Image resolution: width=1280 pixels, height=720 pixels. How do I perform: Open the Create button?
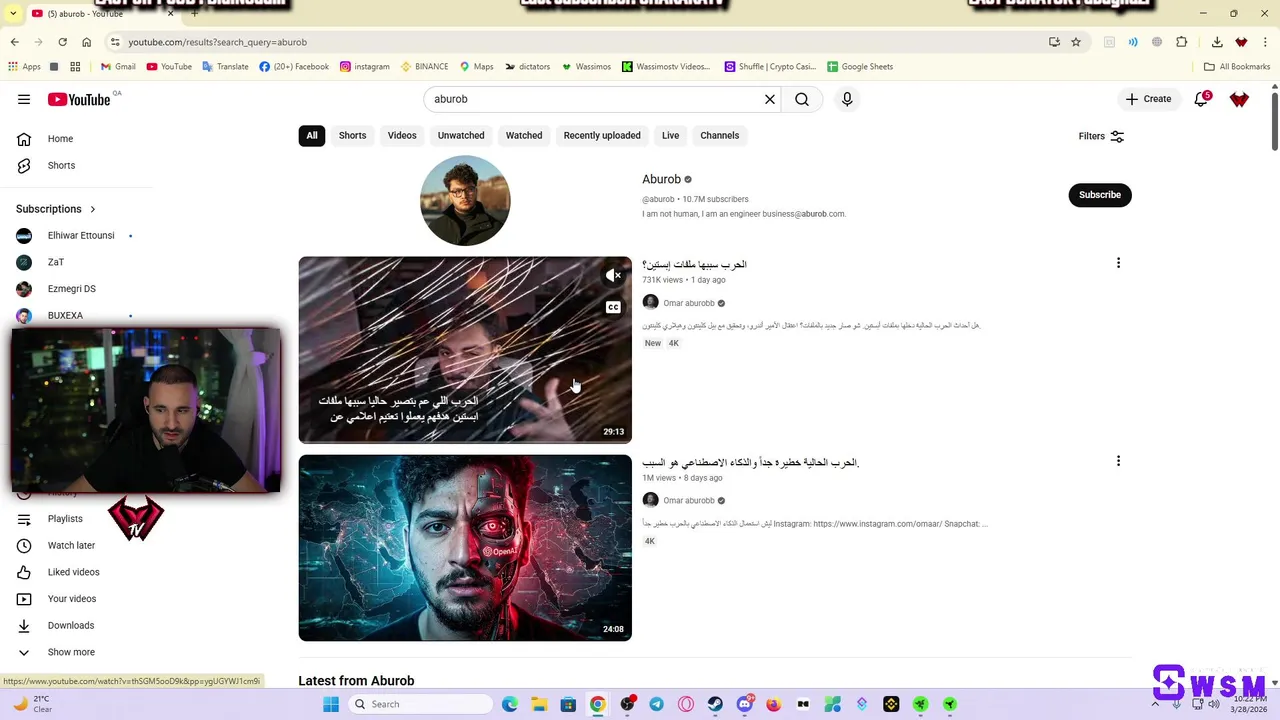click(x=1148, y=99)
